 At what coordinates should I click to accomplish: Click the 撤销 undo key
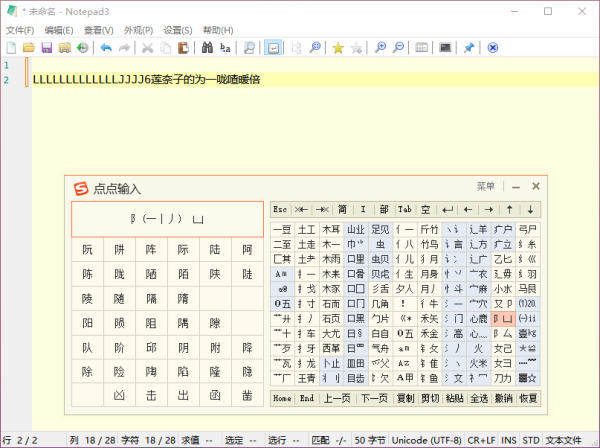coord(503,398)
